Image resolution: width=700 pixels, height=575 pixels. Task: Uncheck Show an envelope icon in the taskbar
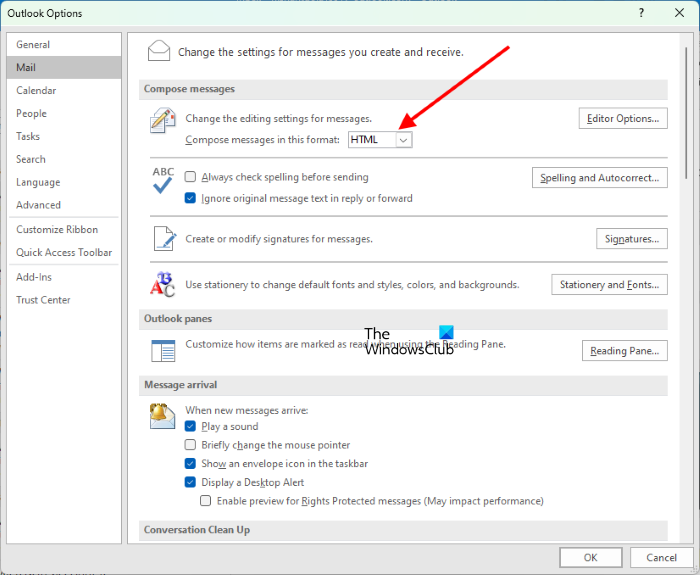(190, 463)
